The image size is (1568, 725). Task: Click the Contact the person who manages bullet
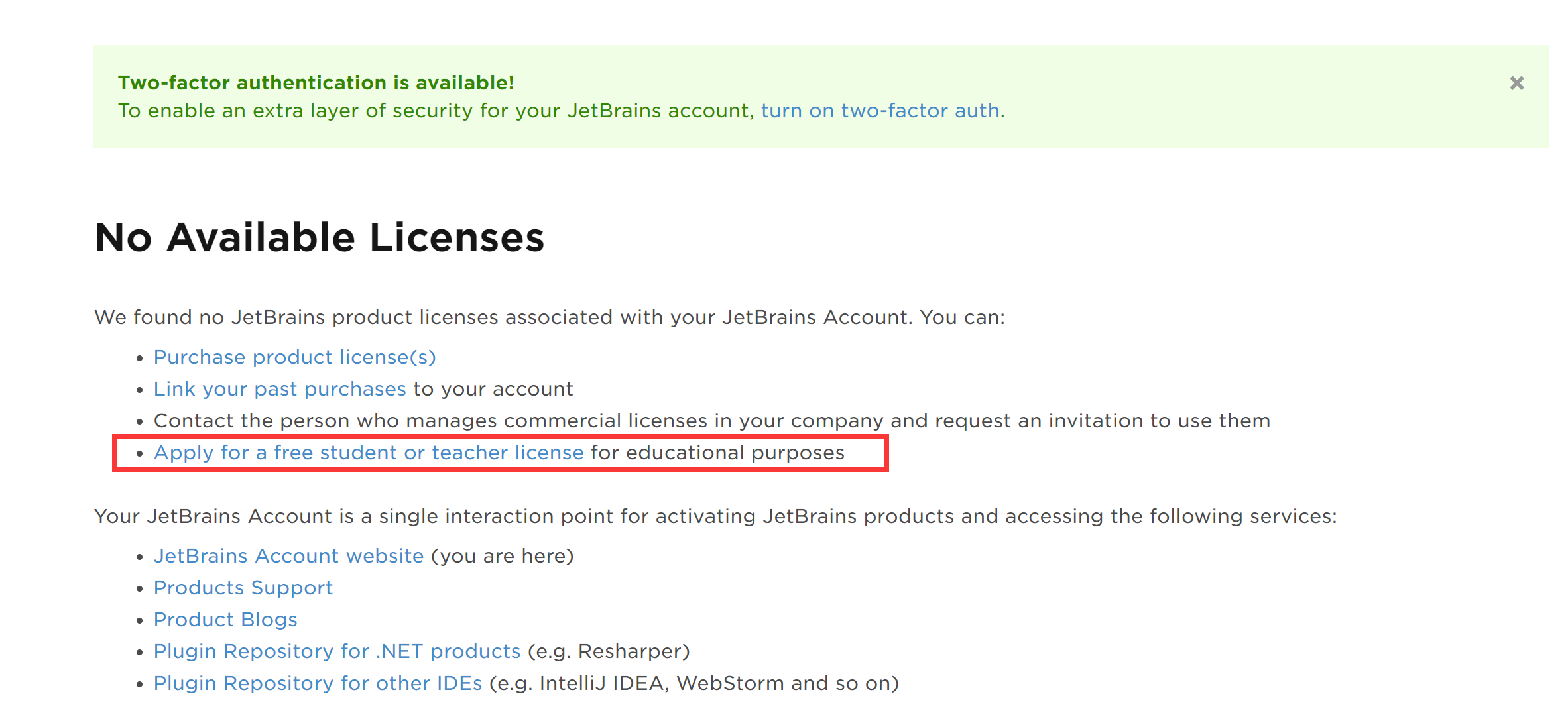(712, 421)
